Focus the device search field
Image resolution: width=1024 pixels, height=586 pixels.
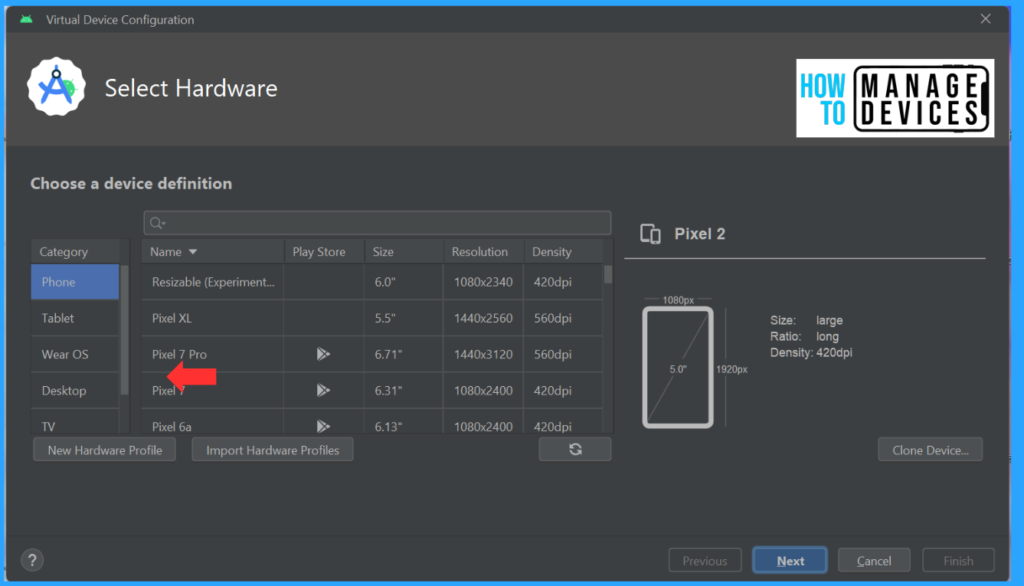tap(377, 223)
